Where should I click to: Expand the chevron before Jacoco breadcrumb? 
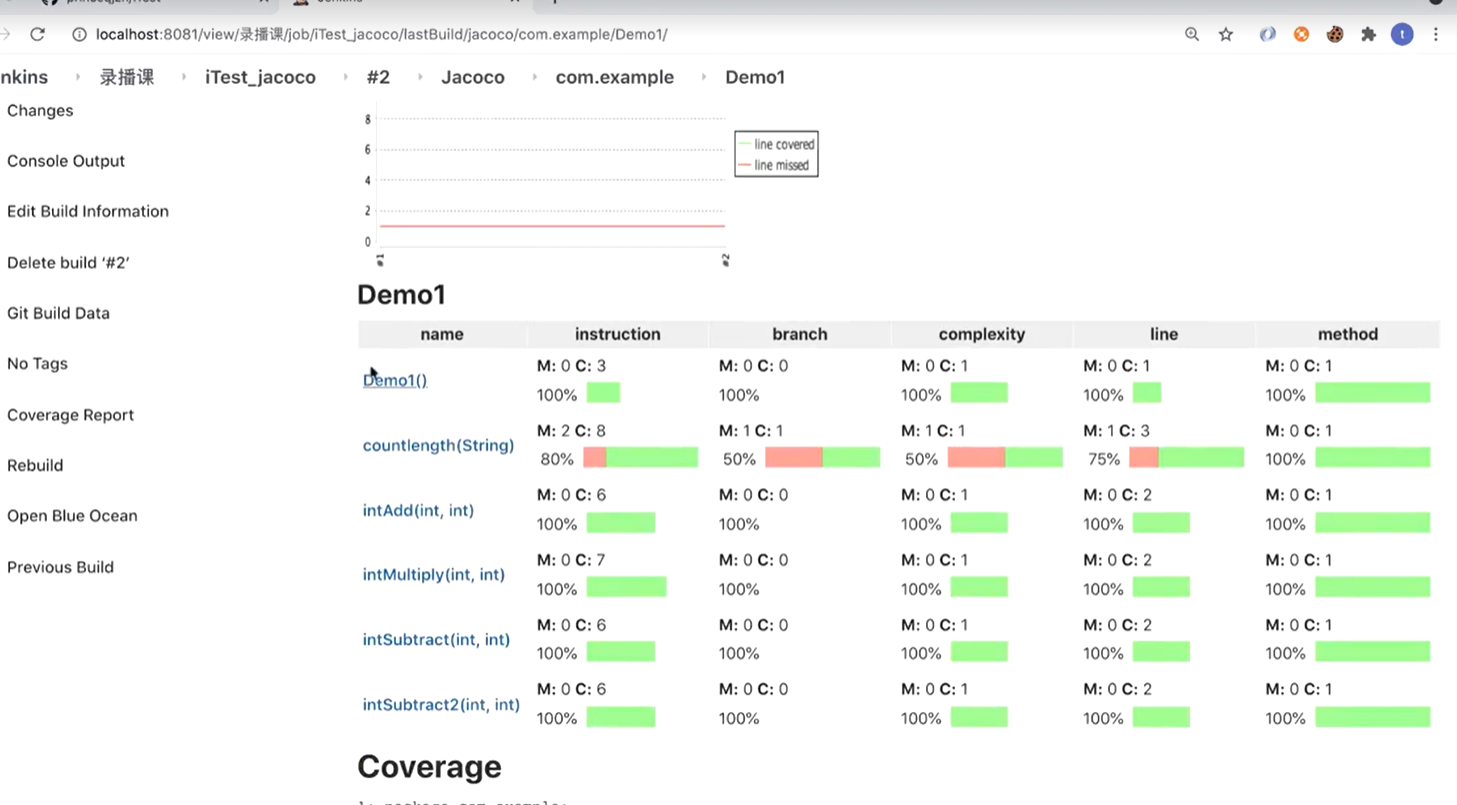pos(420,77)
